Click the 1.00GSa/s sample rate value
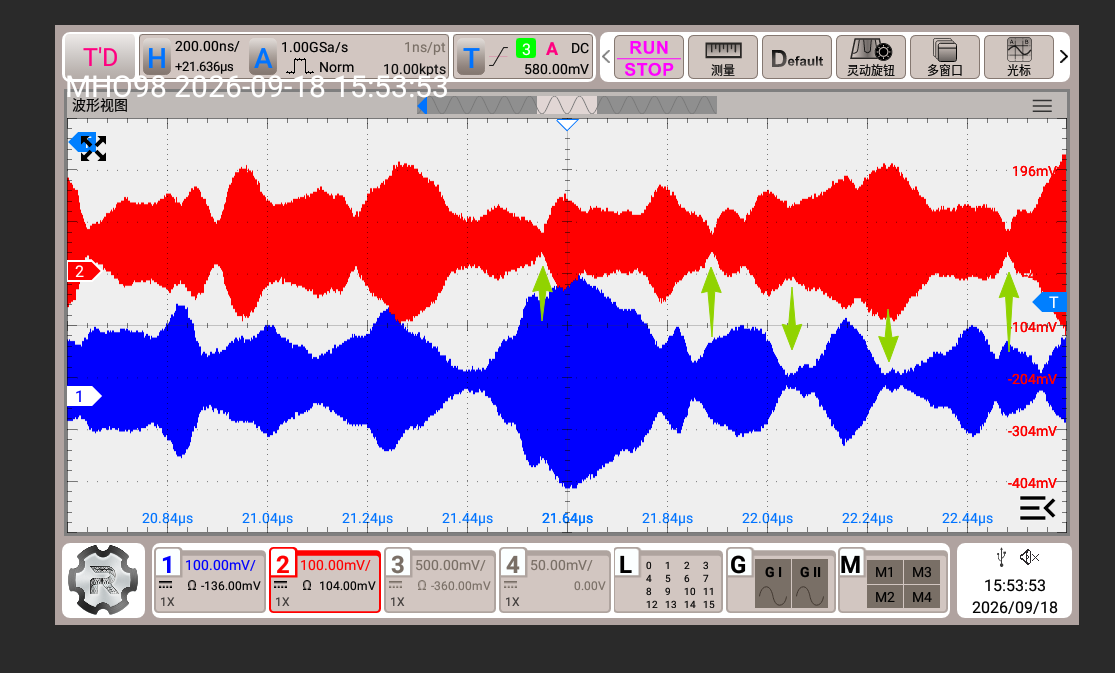The height and width of the screenshot is (673, 1115). coord(314,47)
